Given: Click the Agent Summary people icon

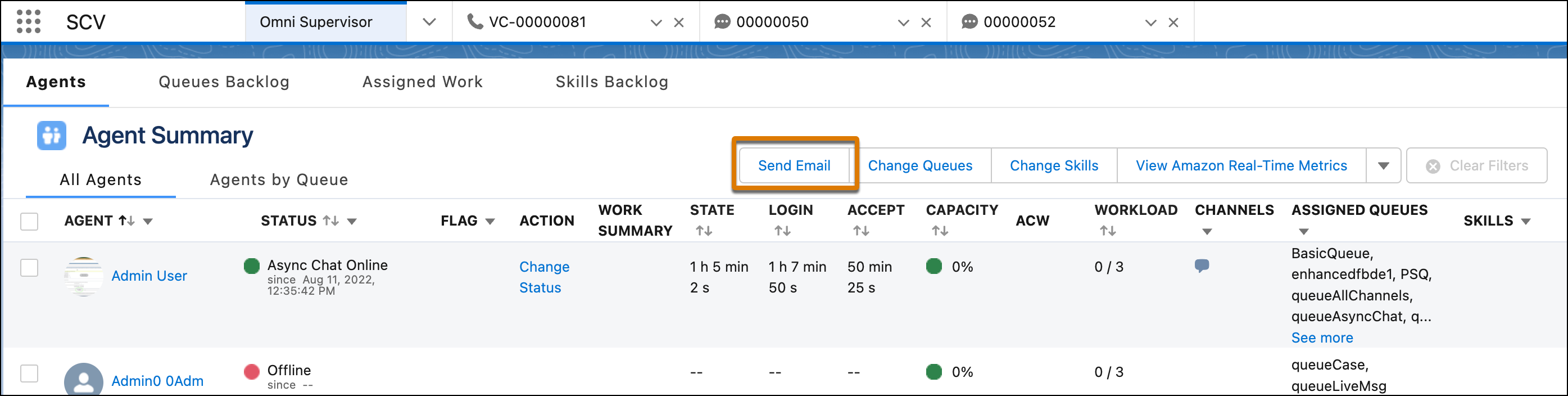Looking at the screenshot, I should coord(52,135).
